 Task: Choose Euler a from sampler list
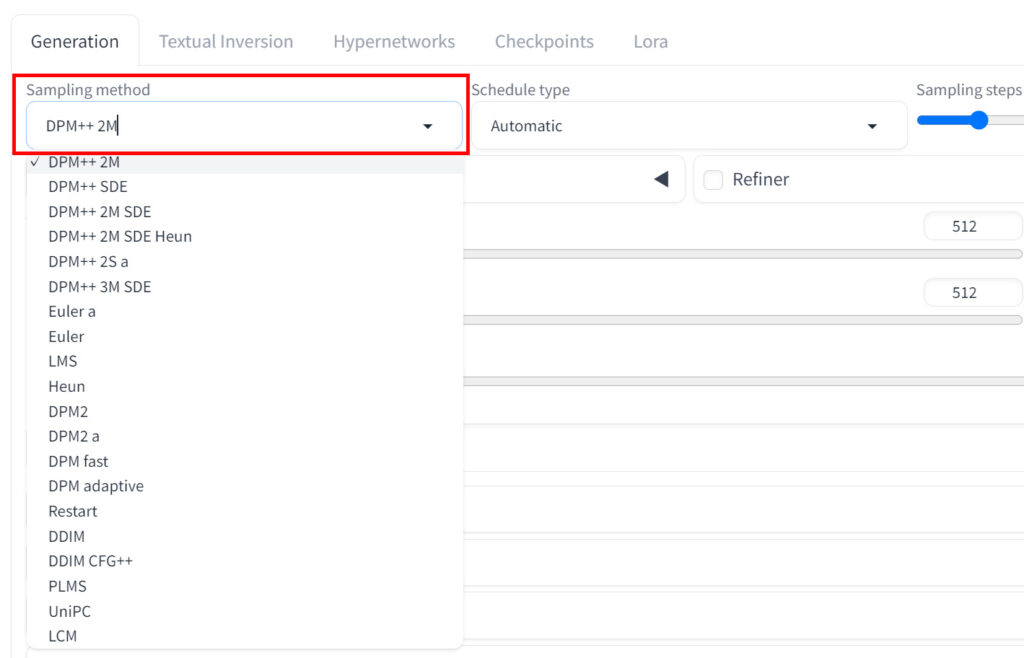[72, 311]
